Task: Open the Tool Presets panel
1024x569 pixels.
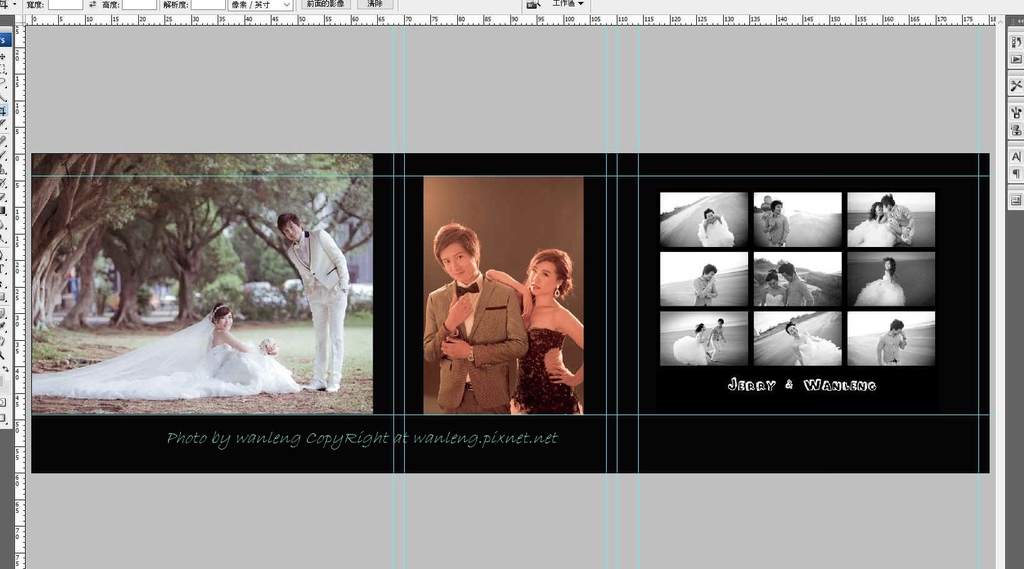Action: click(x=1016, y=87)
